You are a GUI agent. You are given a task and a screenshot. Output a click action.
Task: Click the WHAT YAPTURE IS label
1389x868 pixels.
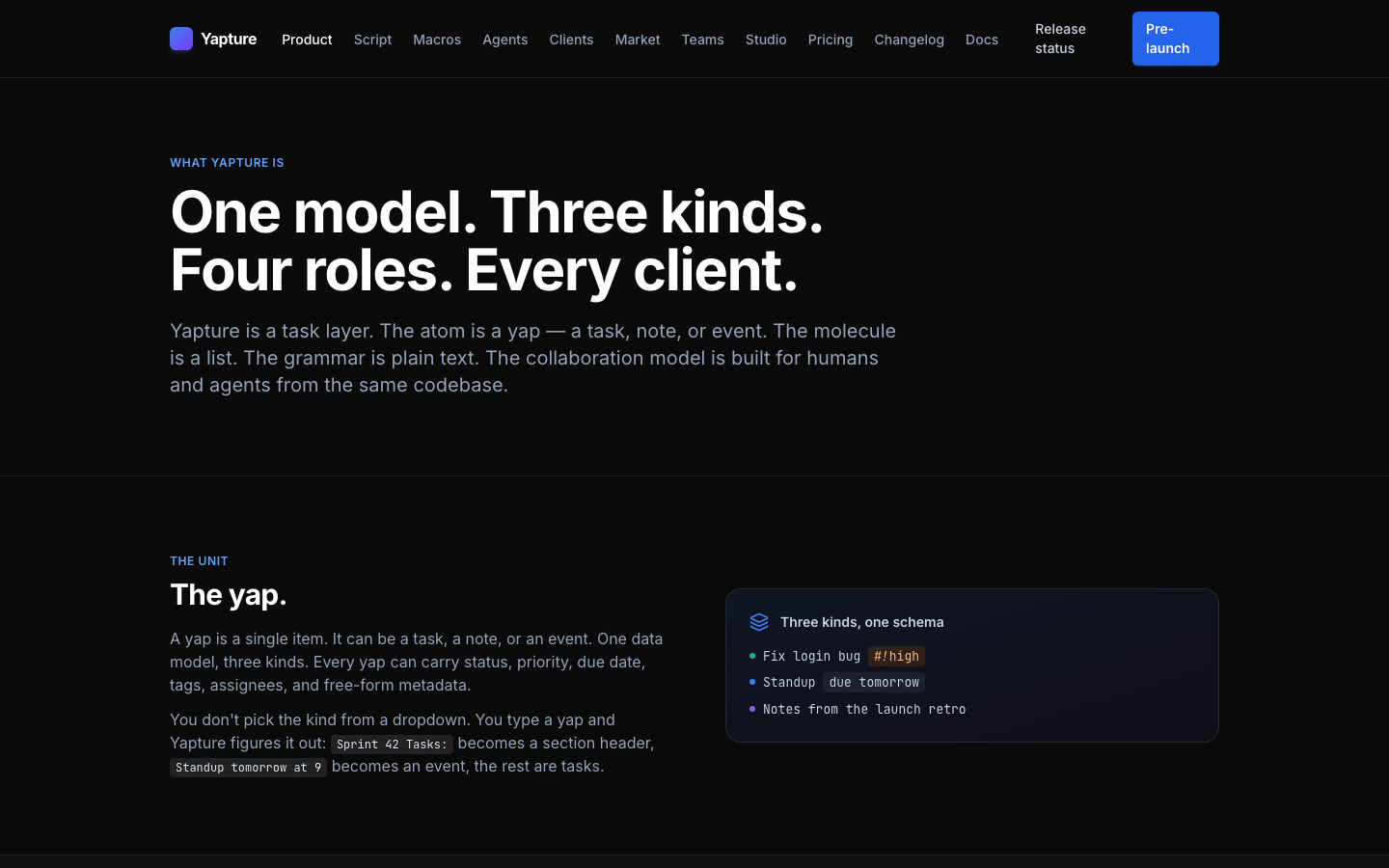tap(227, 162)
